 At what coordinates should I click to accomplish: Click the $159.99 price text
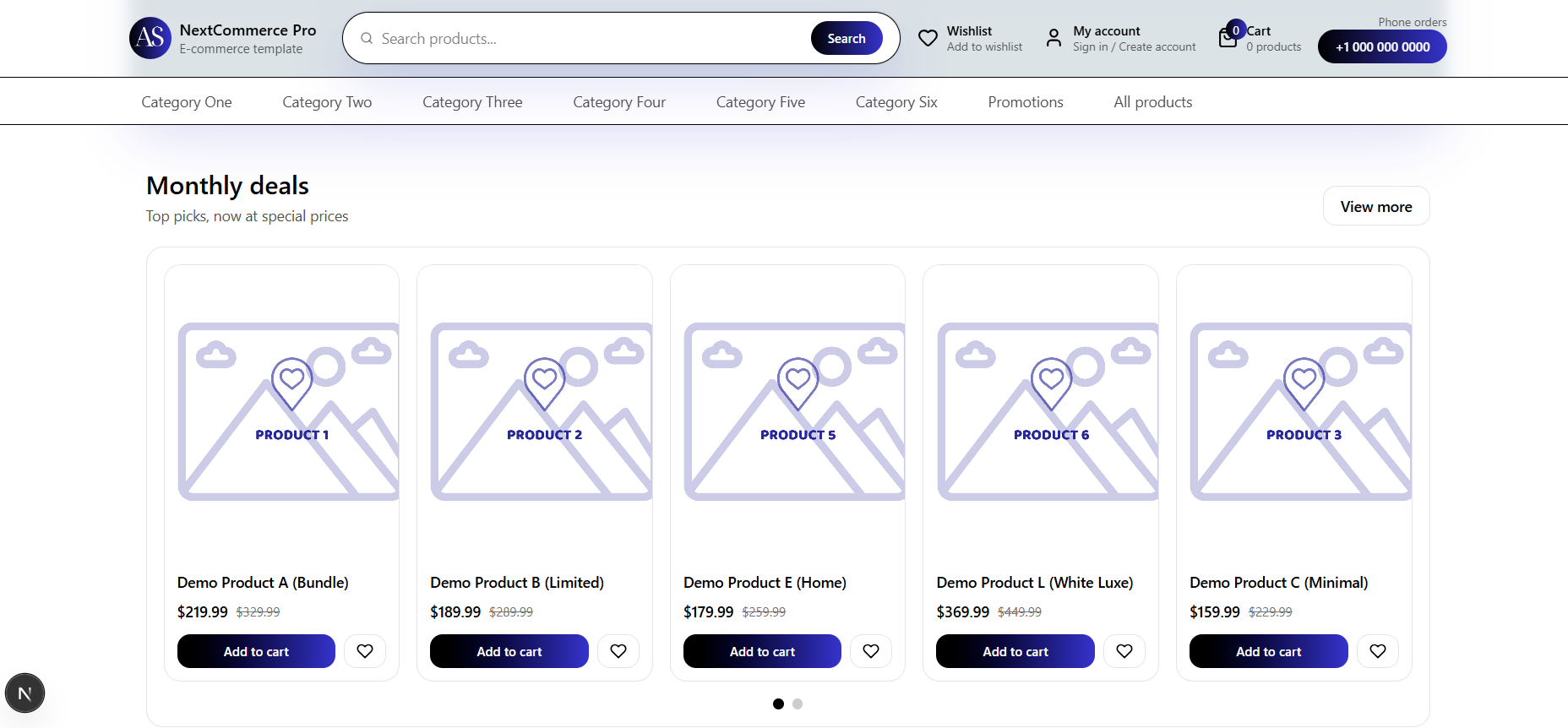(1215, 611)
